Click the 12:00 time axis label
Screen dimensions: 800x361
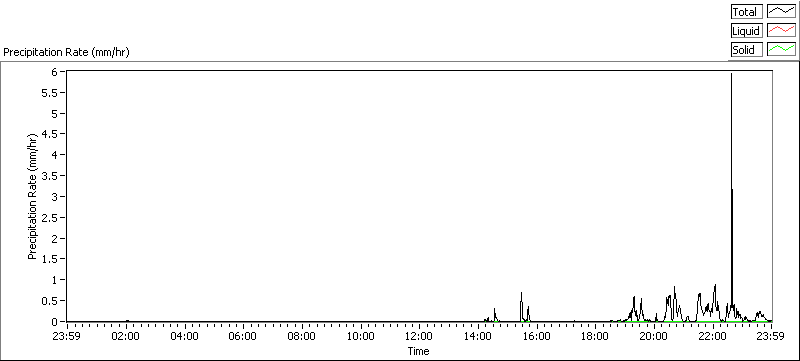[x=419, y=336]
